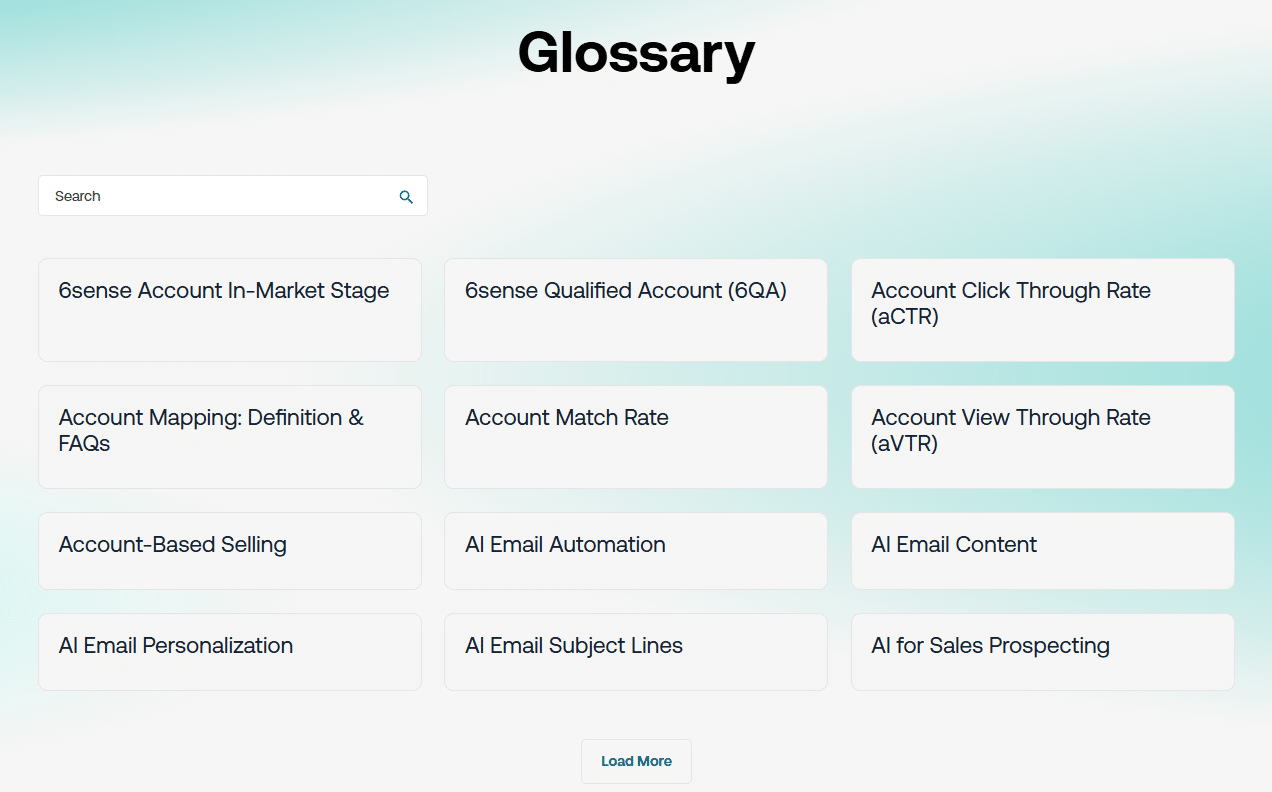Viewport: 1272px width, 792px height.
Task: Click inside the Search input field
Action: click(200, 196)
